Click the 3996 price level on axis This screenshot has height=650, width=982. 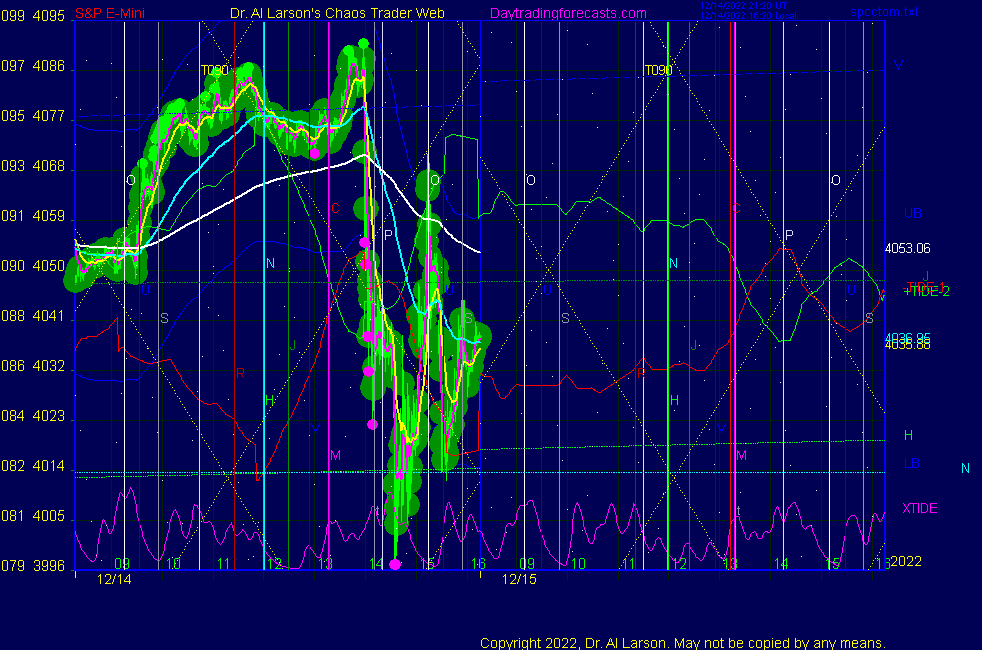tap(49, 566)
